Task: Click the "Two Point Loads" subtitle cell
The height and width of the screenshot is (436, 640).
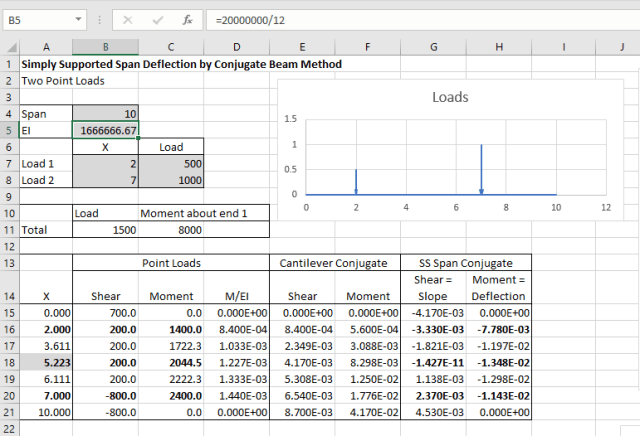Action: [62, 80]
